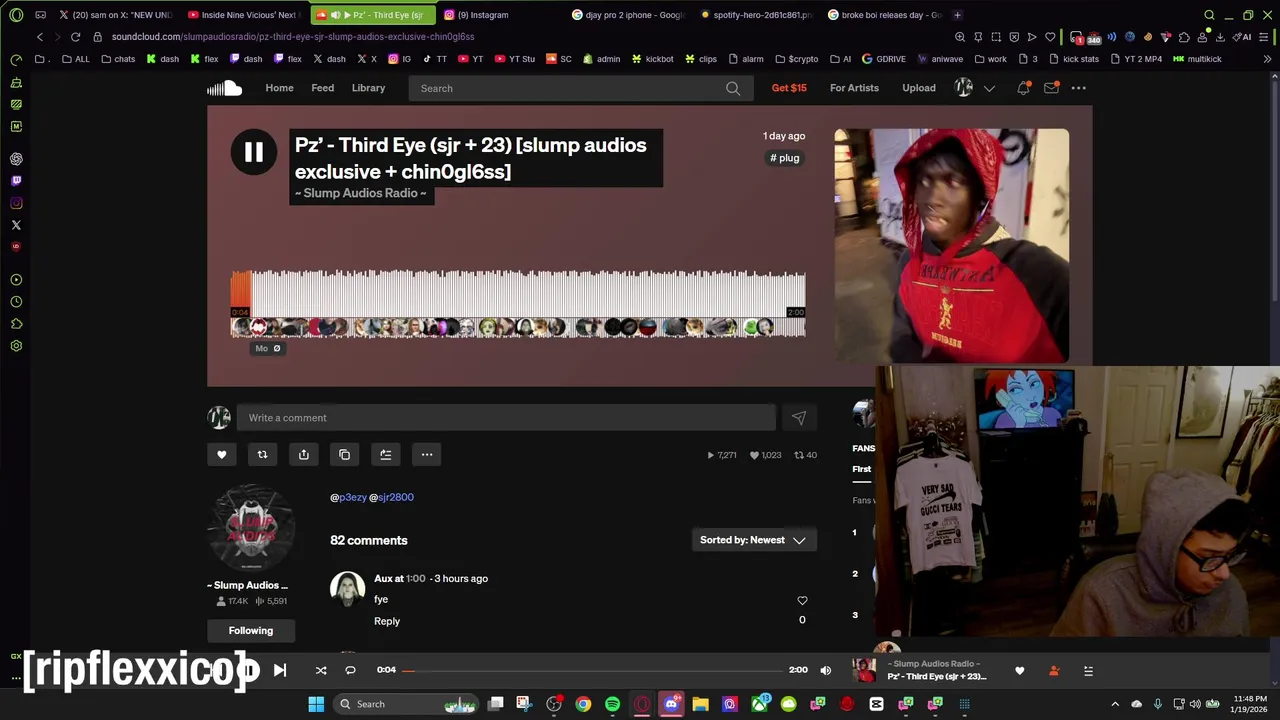Skip to the next track
Image resolution: width=1280 pixels, height=720 pixels.
280,670
